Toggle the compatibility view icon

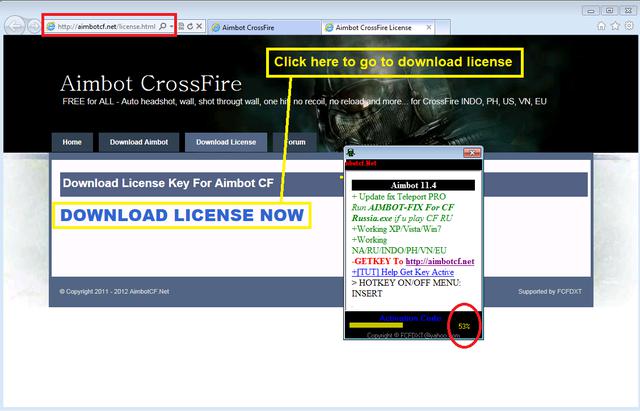tap(181, 26)
